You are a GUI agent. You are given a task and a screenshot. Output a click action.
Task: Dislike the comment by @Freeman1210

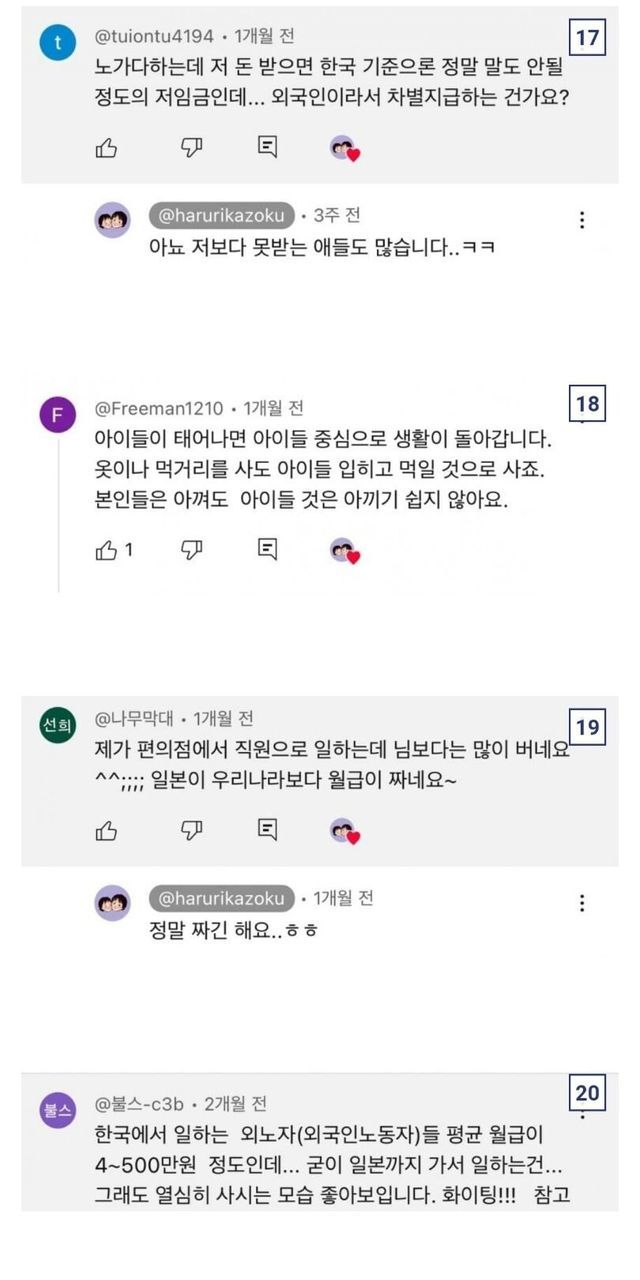(191, 549)
